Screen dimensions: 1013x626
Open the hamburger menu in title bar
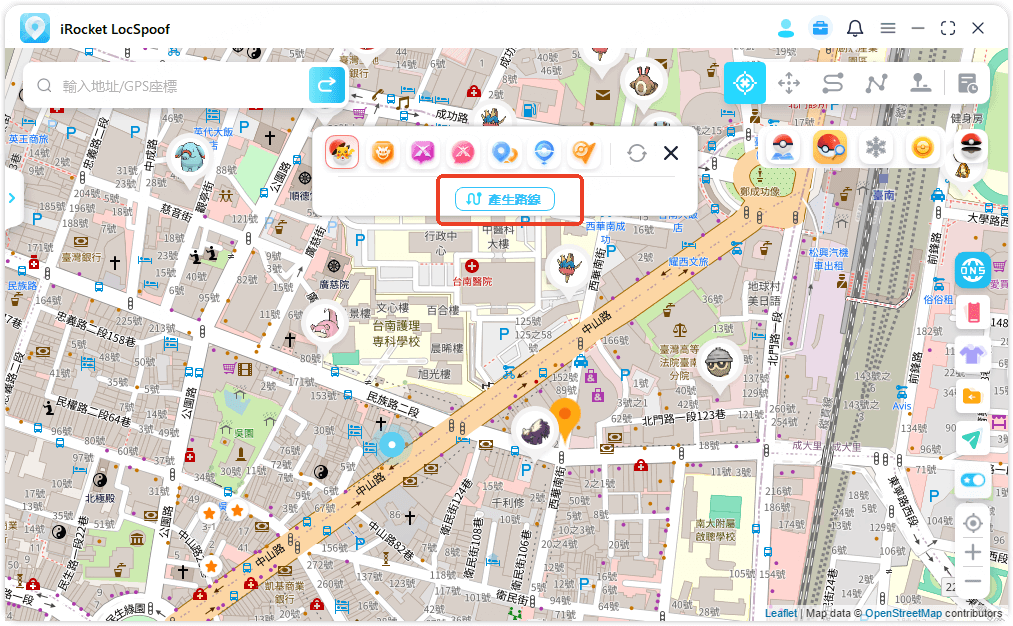point(888,28)
